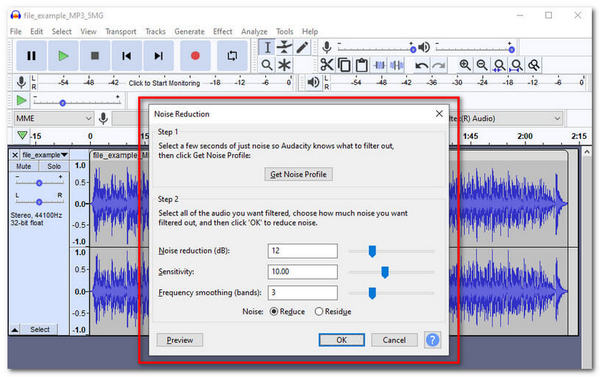The image size is (600, 377).
Task: Choose the Selection (I-beam) tool
Action: coord(267,47)
